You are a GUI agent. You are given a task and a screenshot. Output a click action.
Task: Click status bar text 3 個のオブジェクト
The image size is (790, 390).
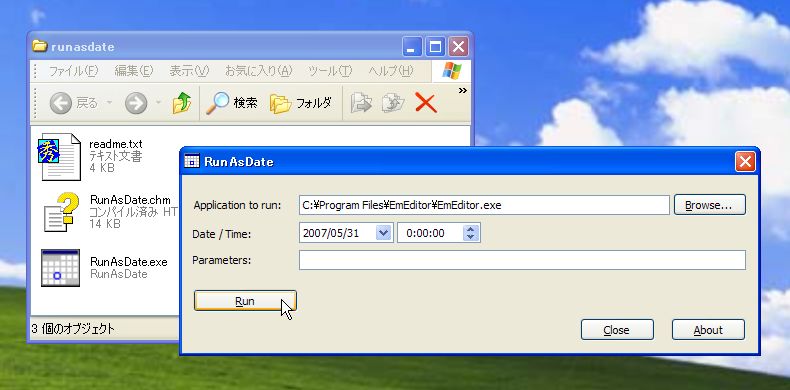tap(73, 329)
